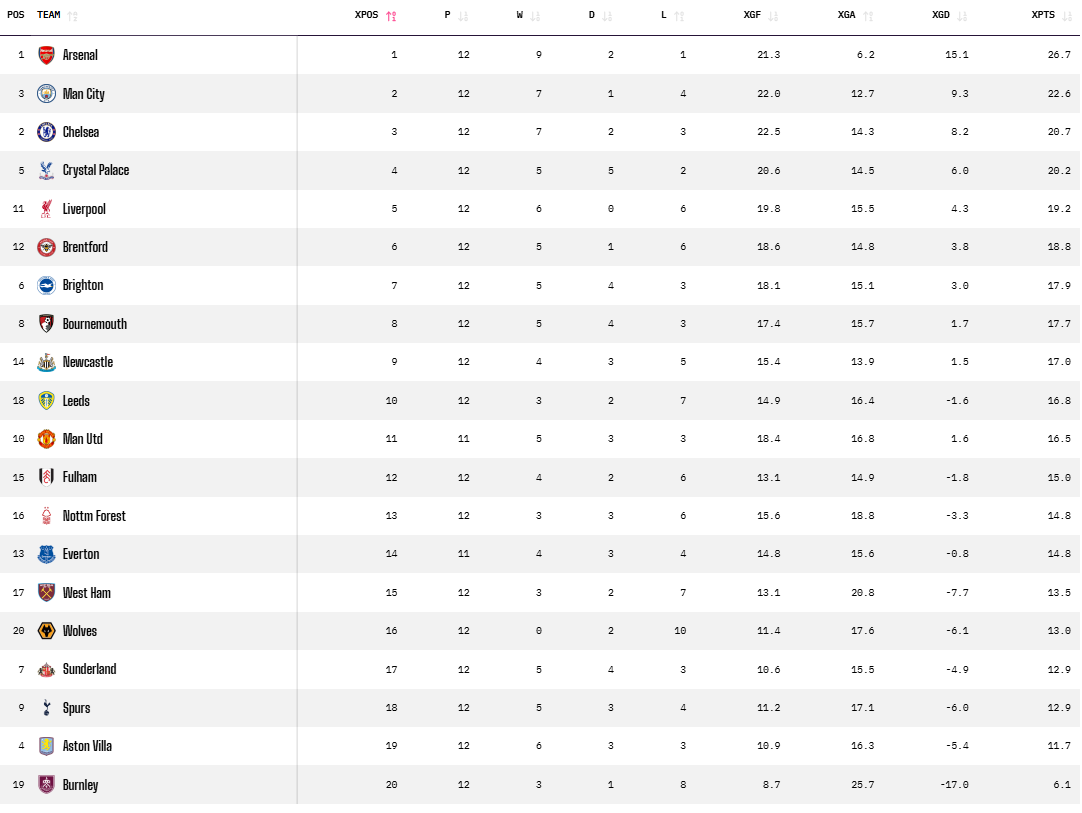Click the Crystal Palace eagle badge
Viewport: 1082px width, 813px height.
pos(46,170)
